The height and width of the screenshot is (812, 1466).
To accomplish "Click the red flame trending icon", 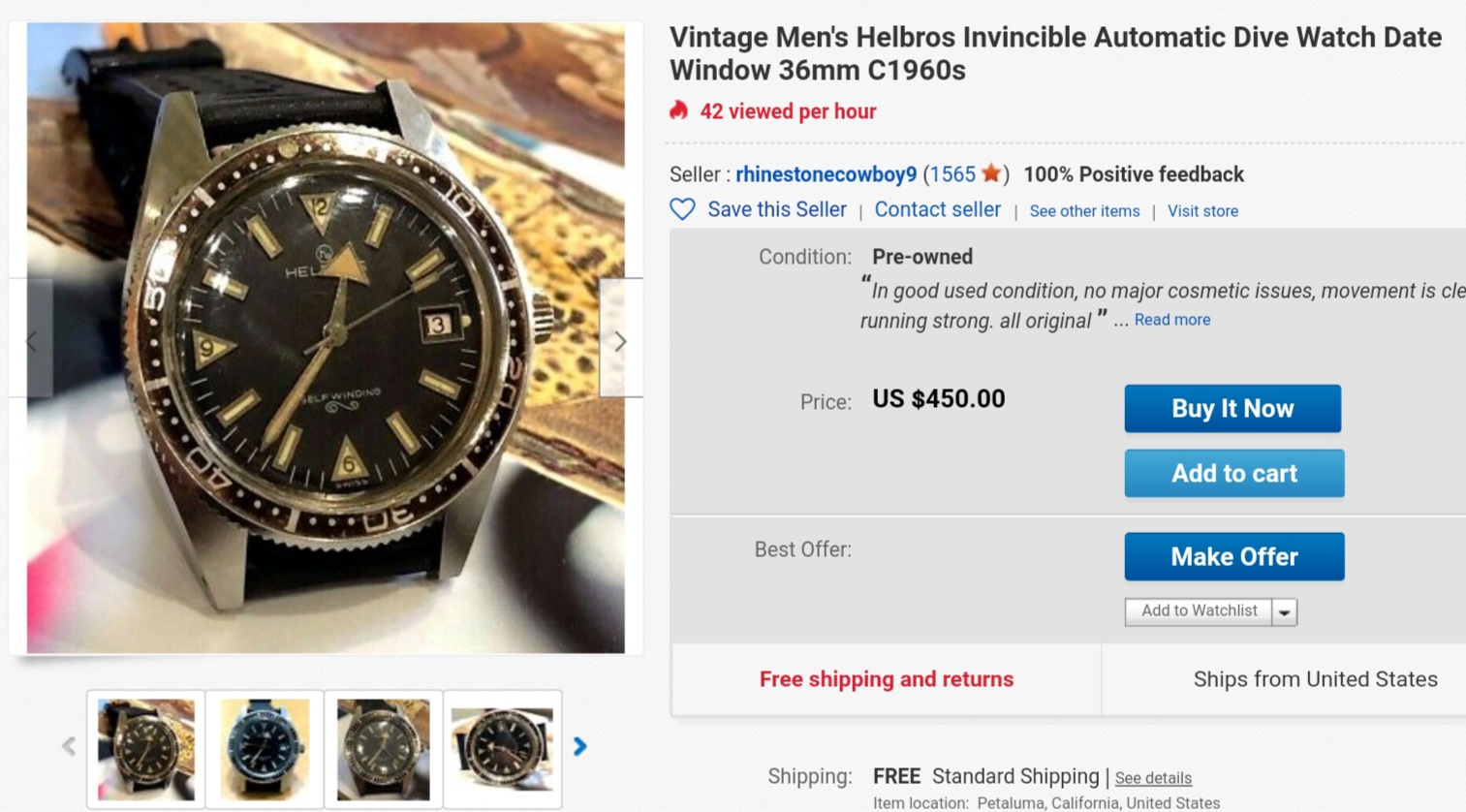I will click(679, 110).
